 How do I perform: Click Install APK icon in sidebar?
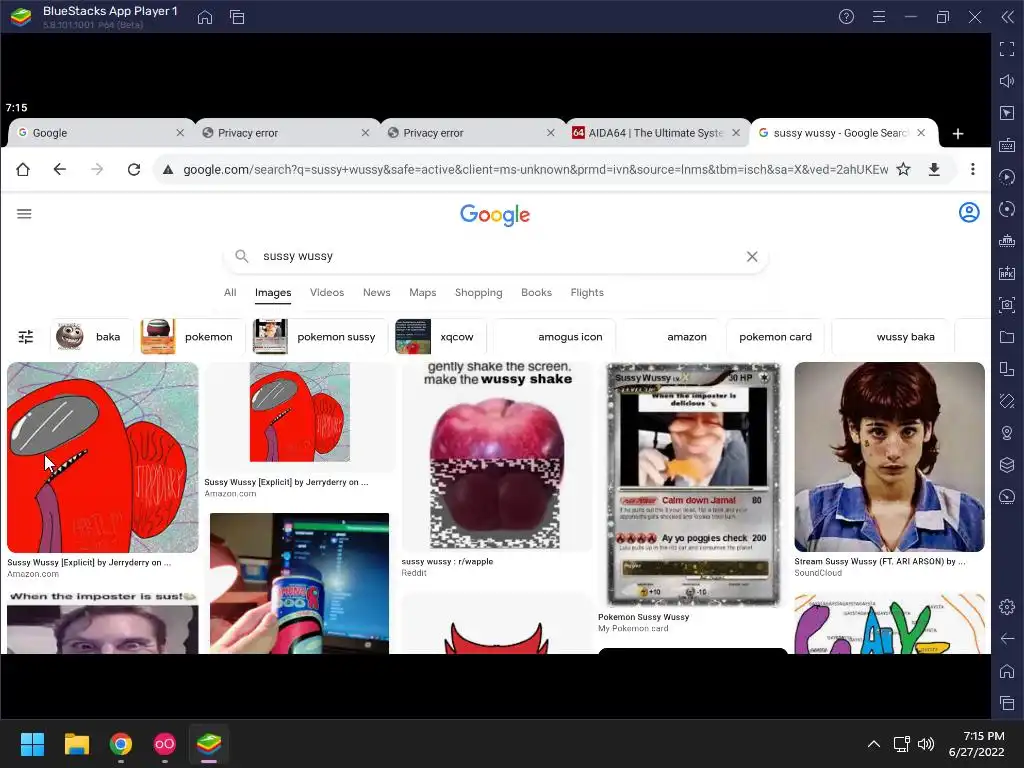pyautogui.click(x=1007, y=272)
